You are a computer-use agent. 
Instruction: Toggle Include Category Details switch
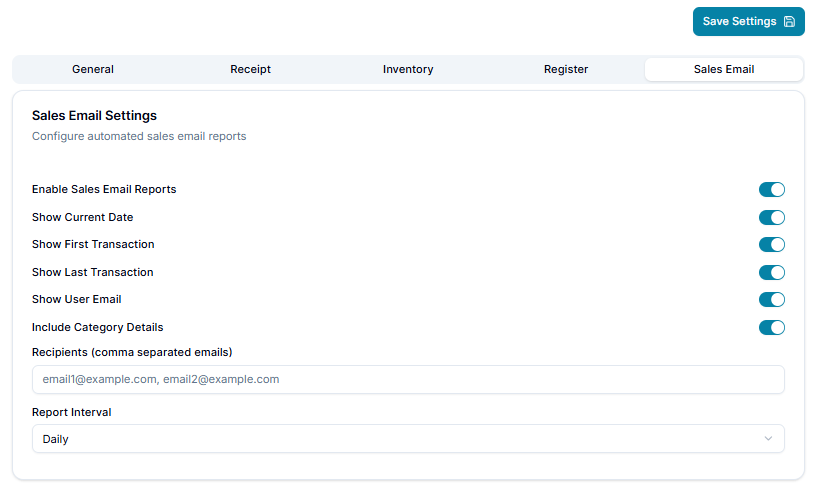pos(772,327)
